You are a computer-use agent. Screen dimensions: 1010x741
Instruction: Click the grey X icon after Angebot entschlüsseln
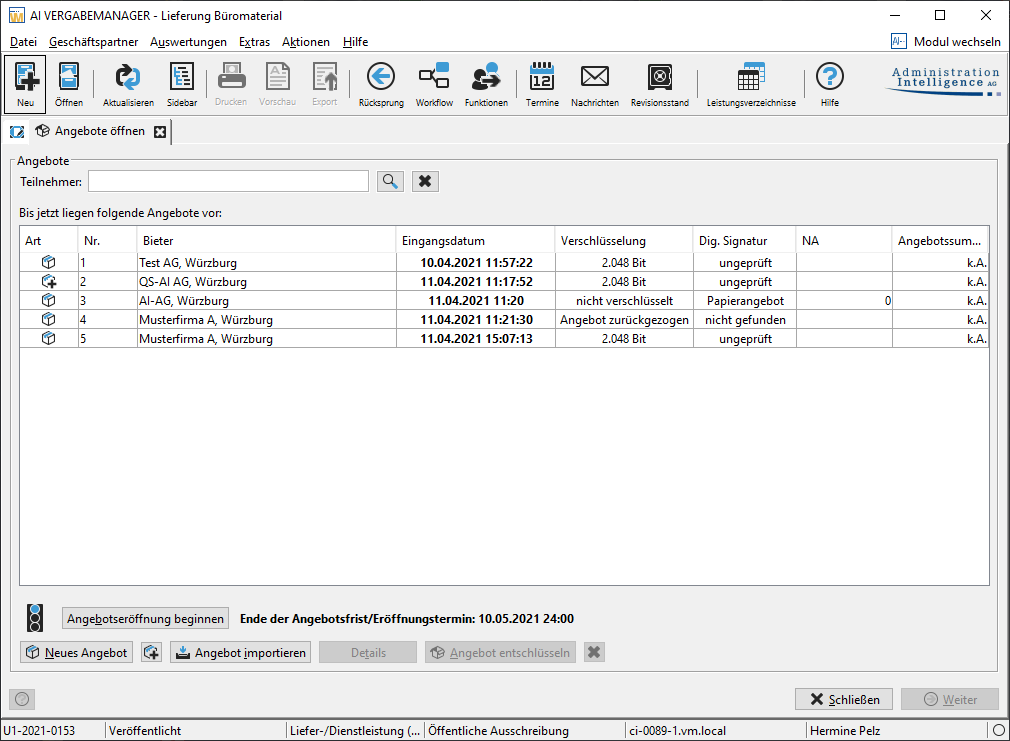[x=594, y=652]
